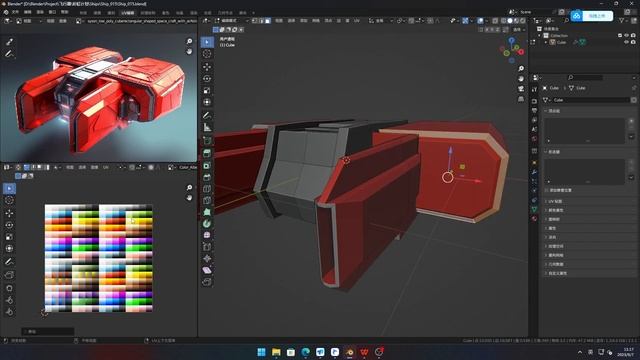Enable face select mode in the 3D viewport header

pyautogui.click(x=268, y=20)
